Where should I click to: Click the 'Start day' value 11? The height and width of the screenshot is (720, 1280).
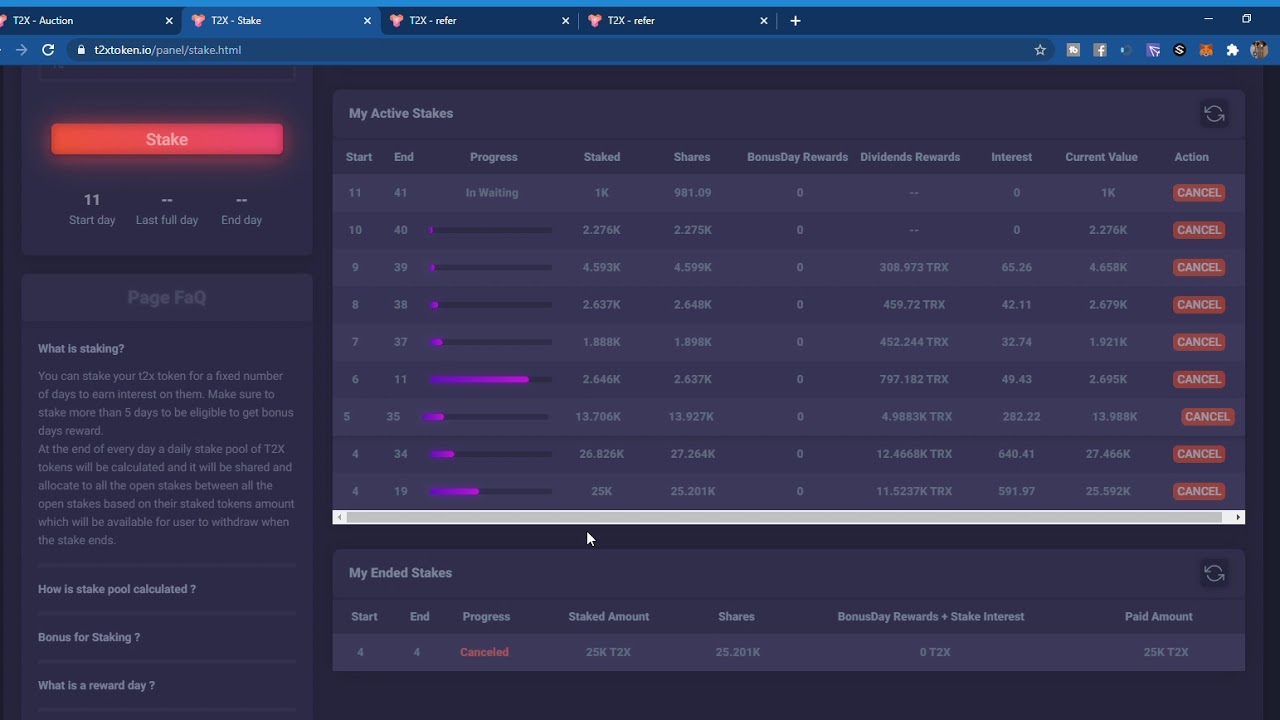tap(92, 200)
